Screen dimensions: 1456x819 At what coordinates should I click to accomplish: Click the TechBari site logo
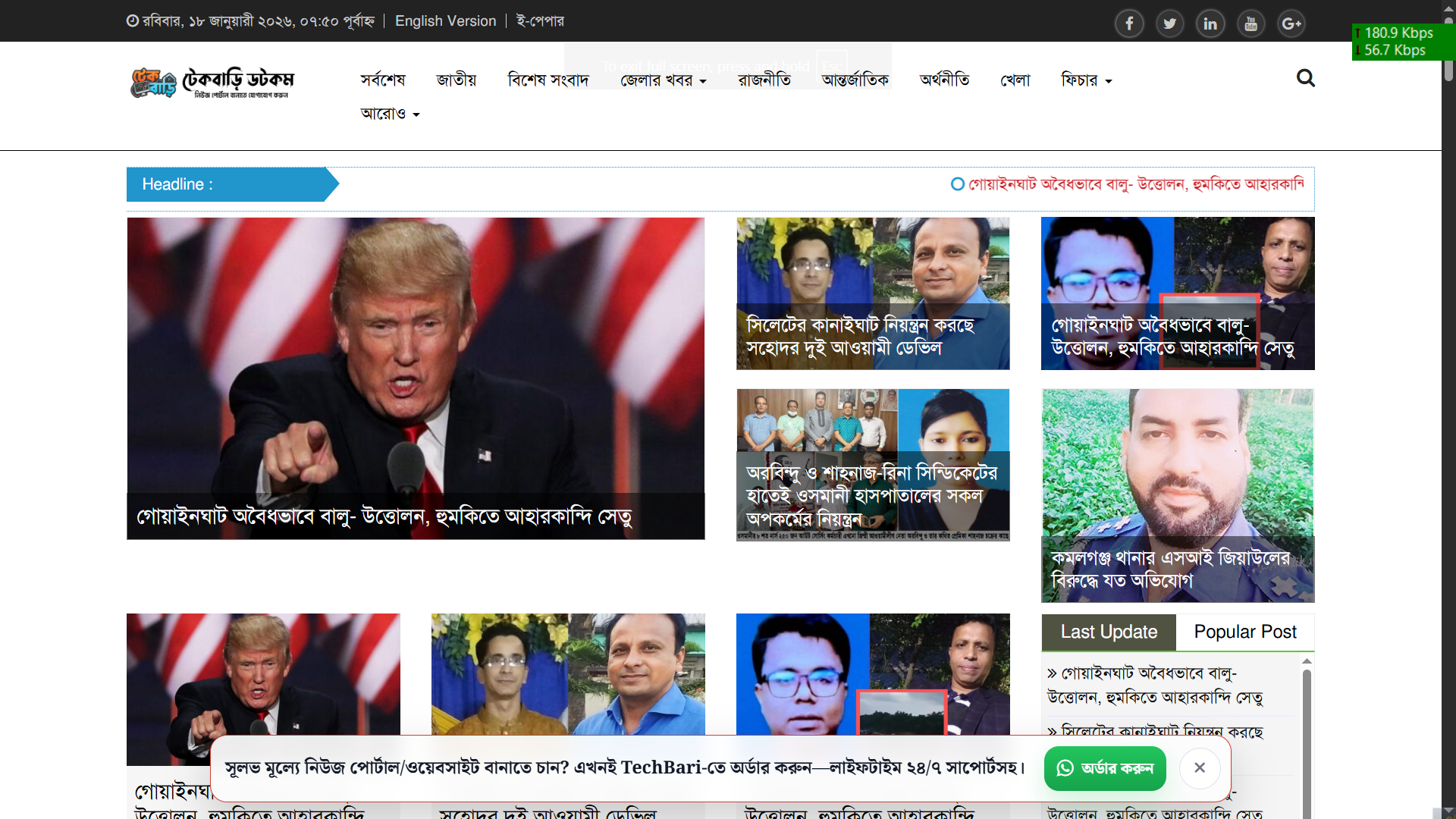click(212, 83)
